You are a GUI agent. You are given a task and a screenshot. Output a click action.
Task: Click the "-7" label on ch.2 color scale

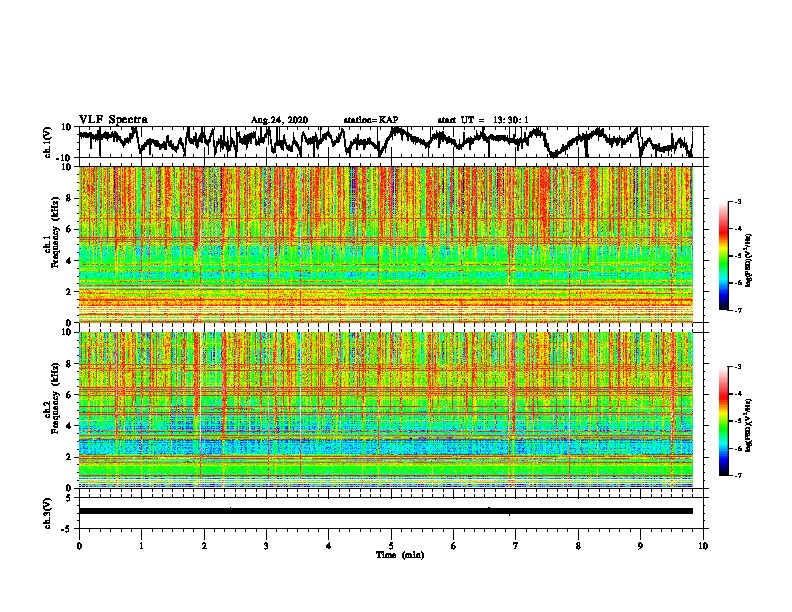[x=738, y=475]
